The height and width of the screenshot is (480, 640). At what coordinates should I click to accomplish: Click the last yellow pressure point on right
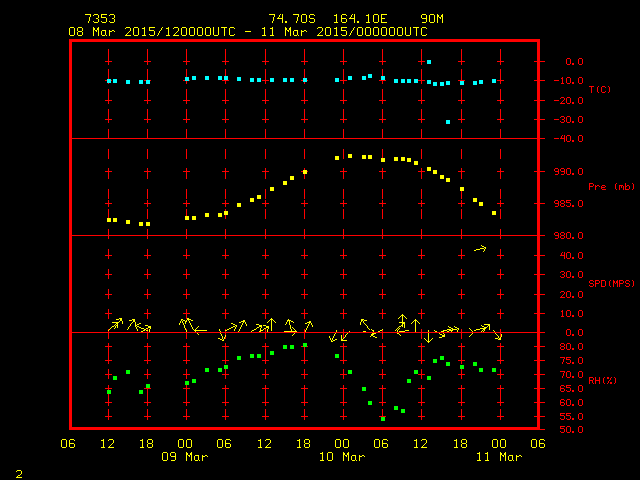tap(494, 213)
